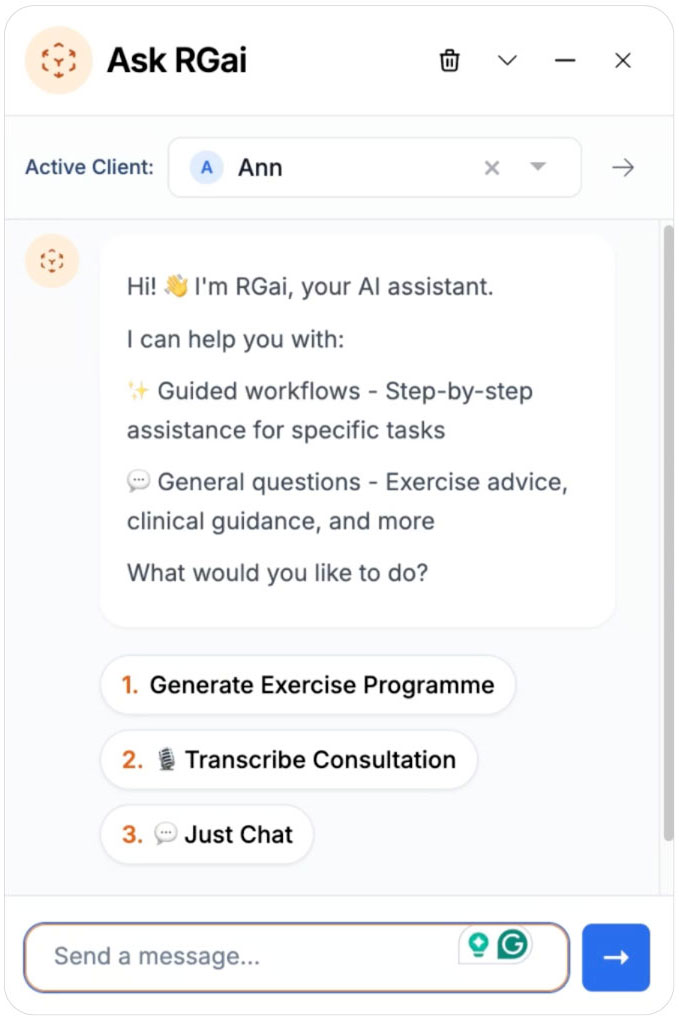Collapse the header options with the down chevron

(x=507, y=60)
